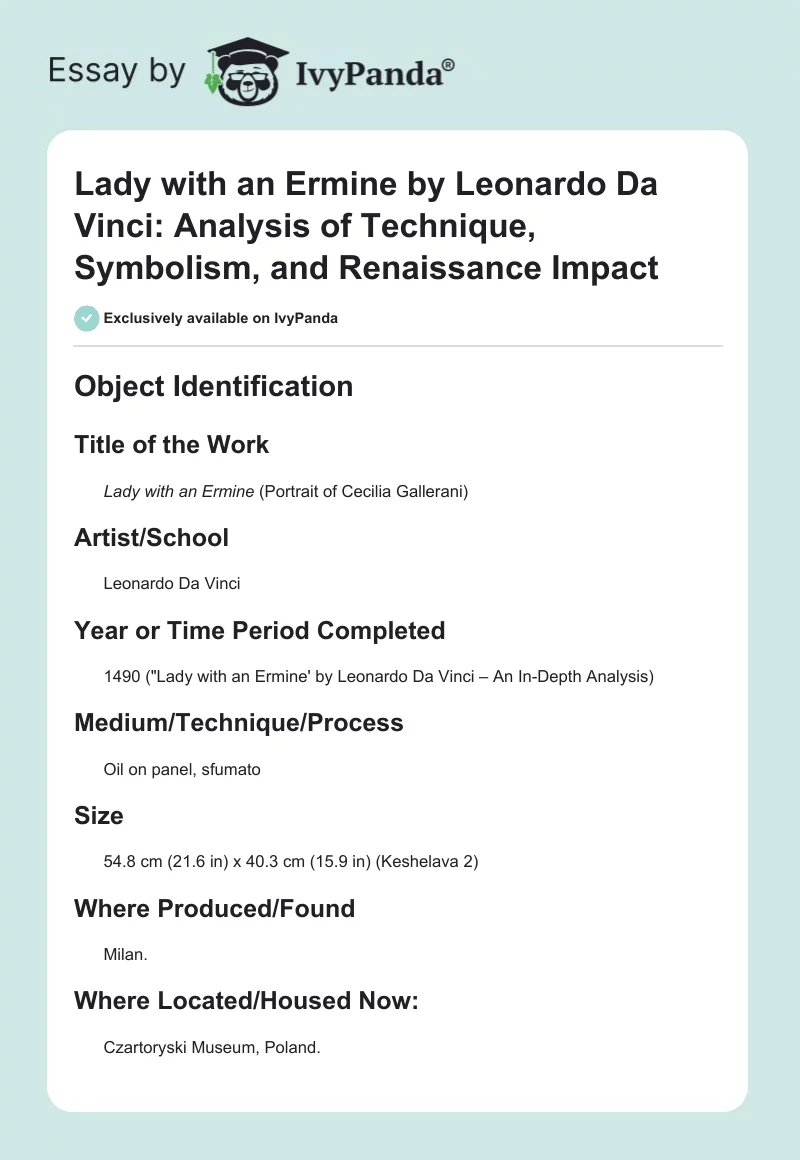Select "Exclusively available on IvyPanda" text
Image resolution: width=800 pixels, height=1160 pixels.
coord(221,319)
